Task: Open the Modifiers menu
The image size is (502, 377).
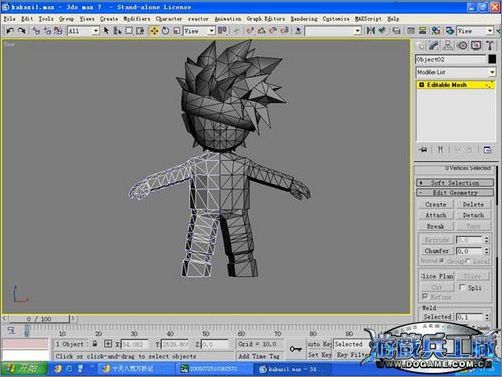Action: pos(137,19)
